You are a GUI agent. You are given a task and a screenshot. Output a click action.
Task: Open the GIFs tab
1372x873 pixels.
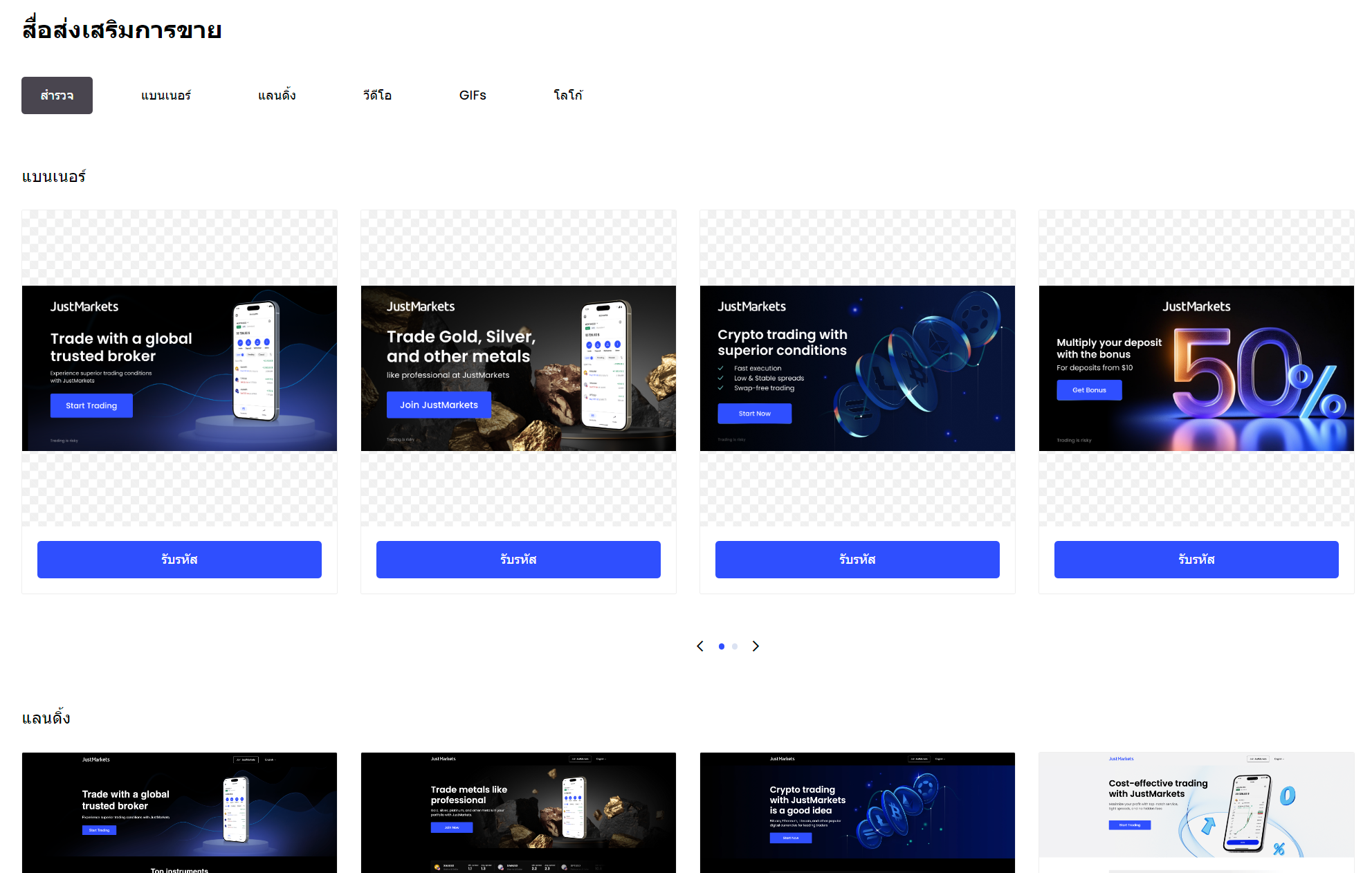(473, 95)
